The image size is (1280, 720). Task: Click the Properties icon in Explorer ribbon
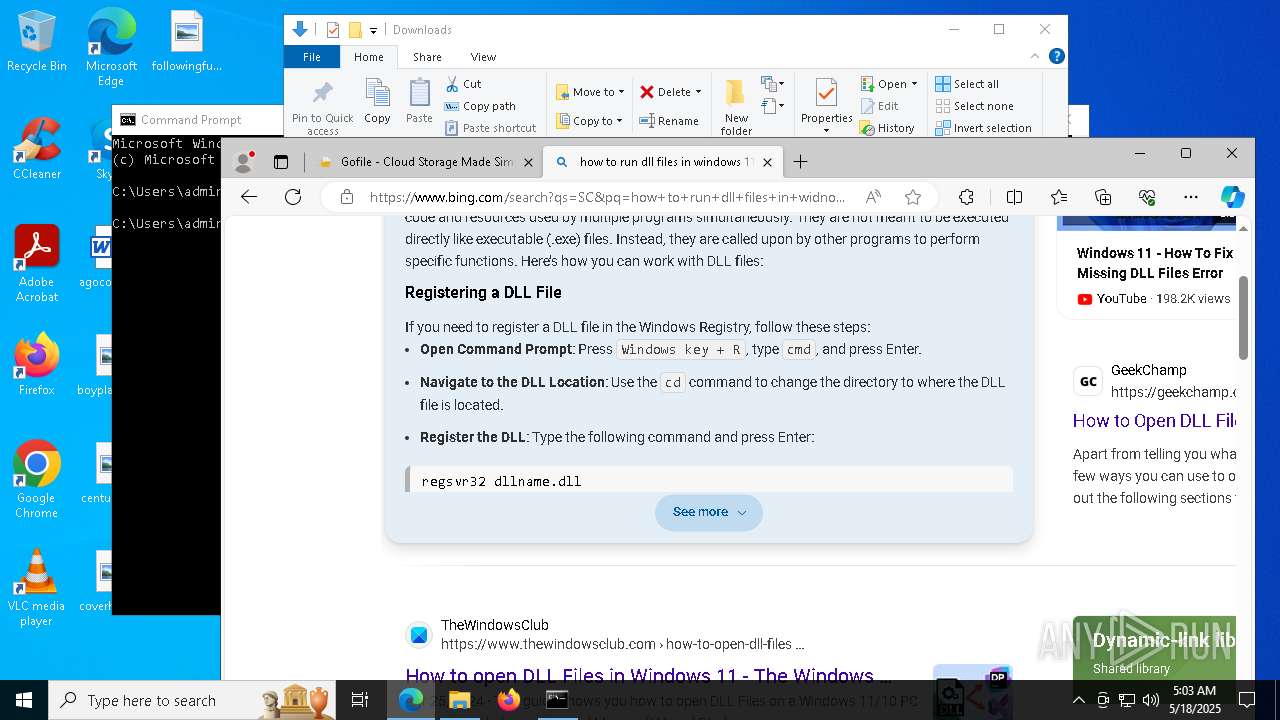click(x=826, y=95)
